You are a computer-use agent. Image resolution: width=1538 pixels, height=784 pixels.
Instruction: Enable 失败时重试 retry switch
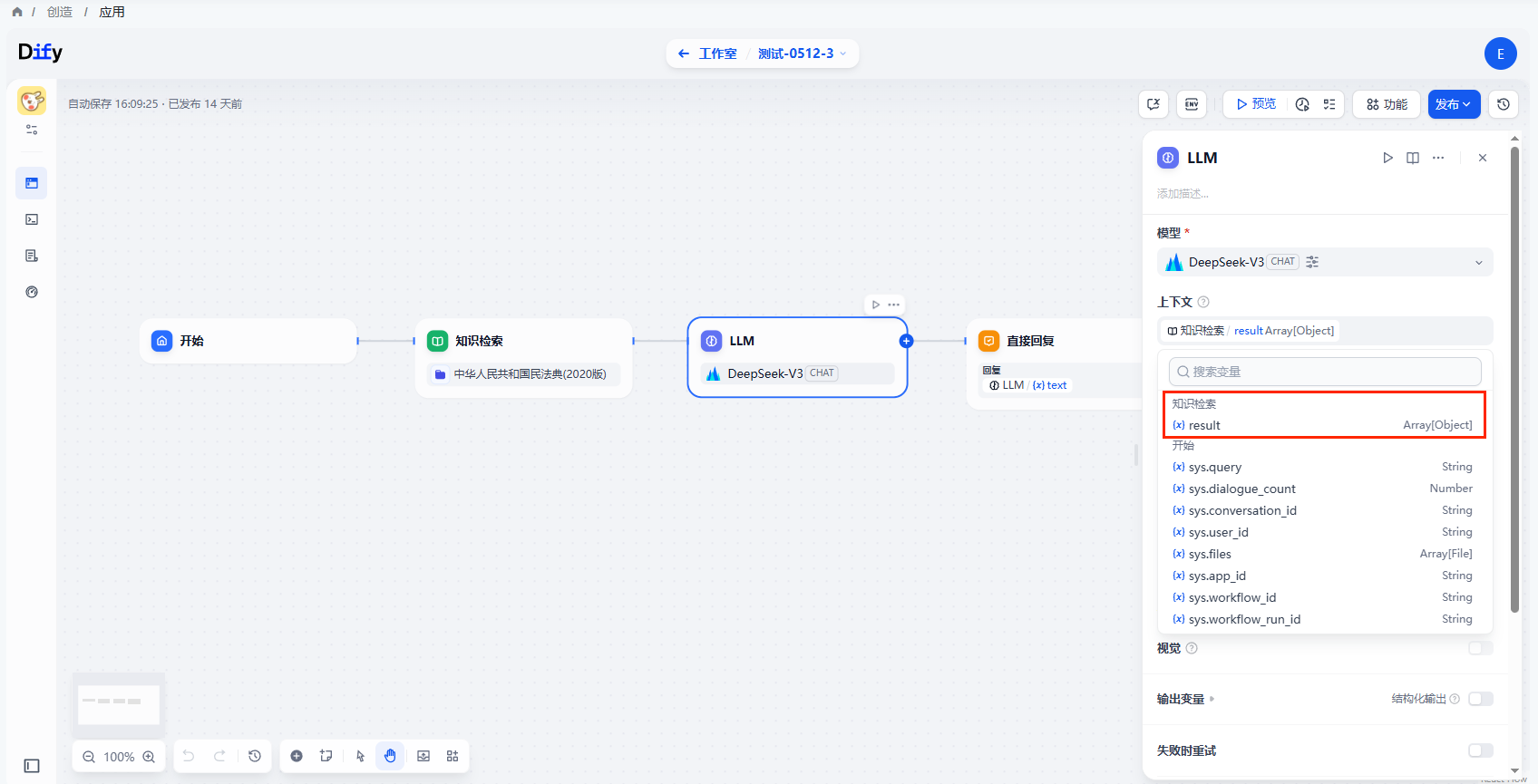pyautogui.click(x=1480, y=750)
